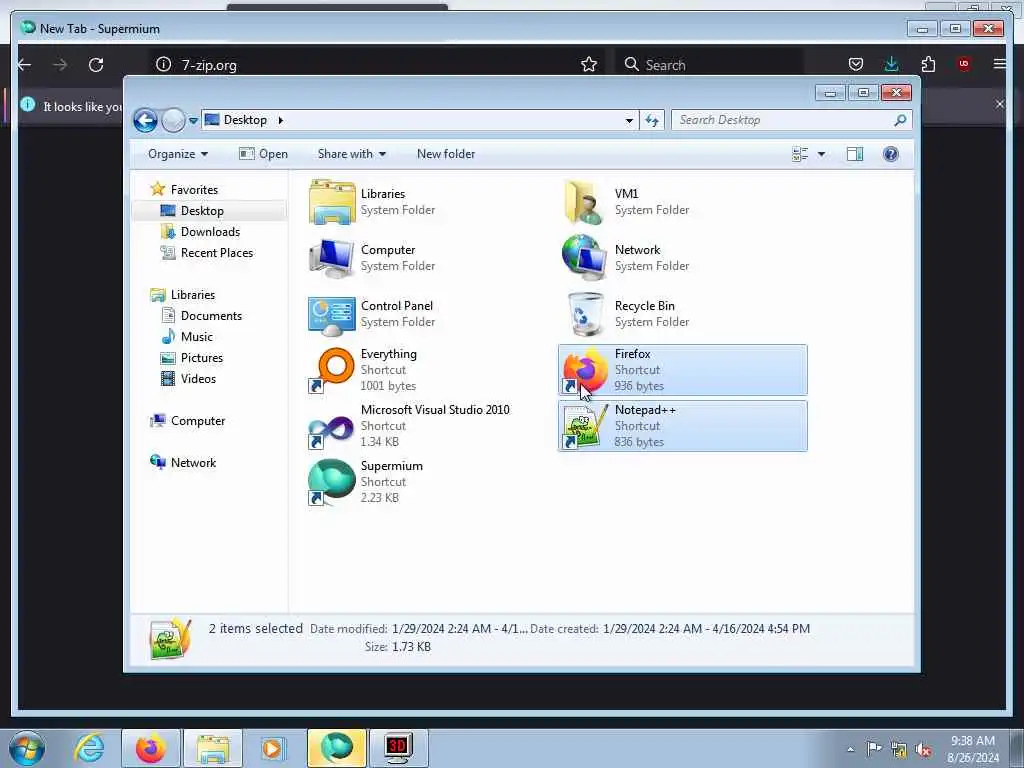Click the refresh button beside the address bar
This screenshot has width=1024, height=768.
652,120
